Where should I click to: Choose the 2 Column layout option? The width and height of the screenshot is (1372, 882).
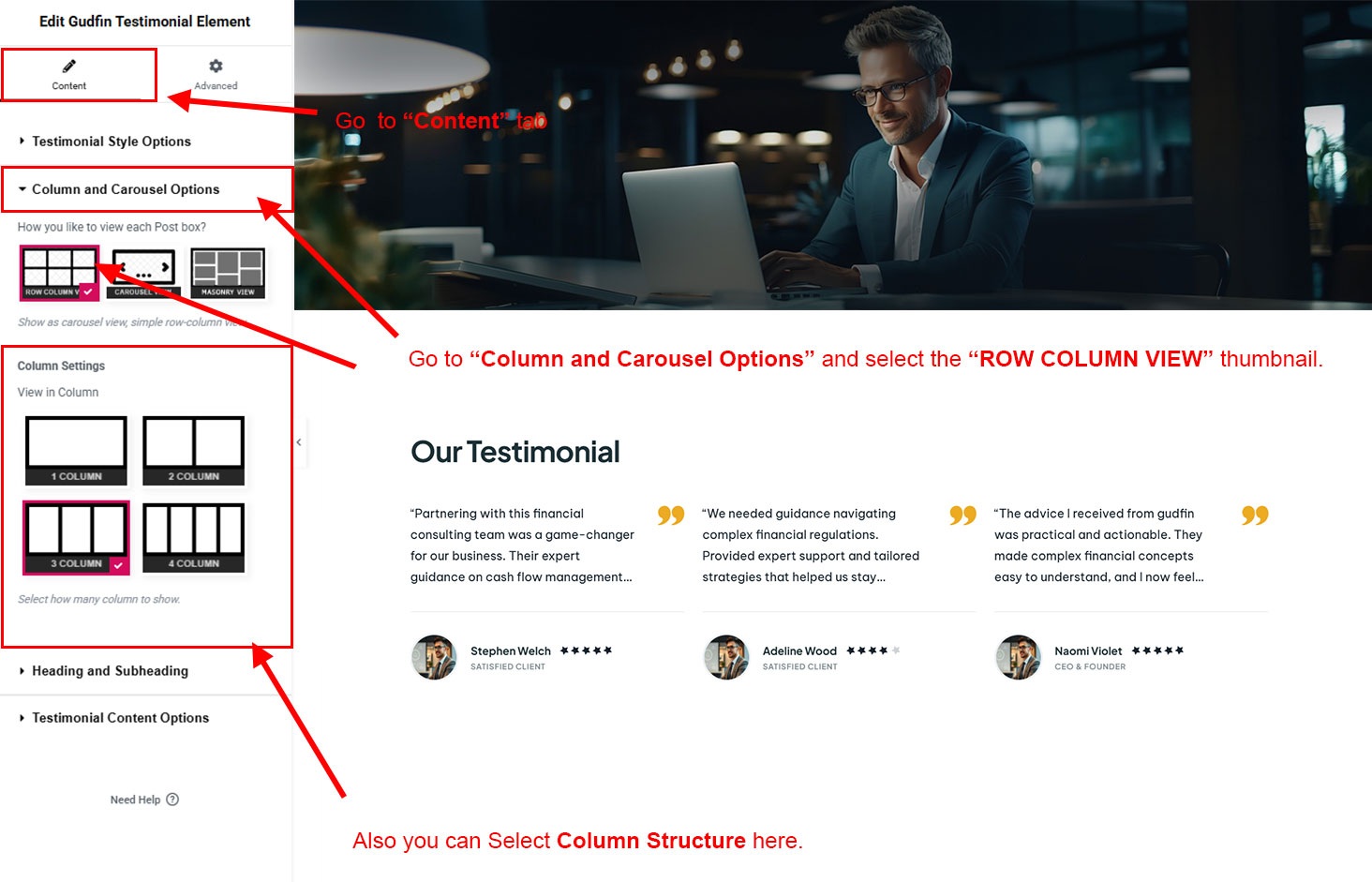point(194,451)
